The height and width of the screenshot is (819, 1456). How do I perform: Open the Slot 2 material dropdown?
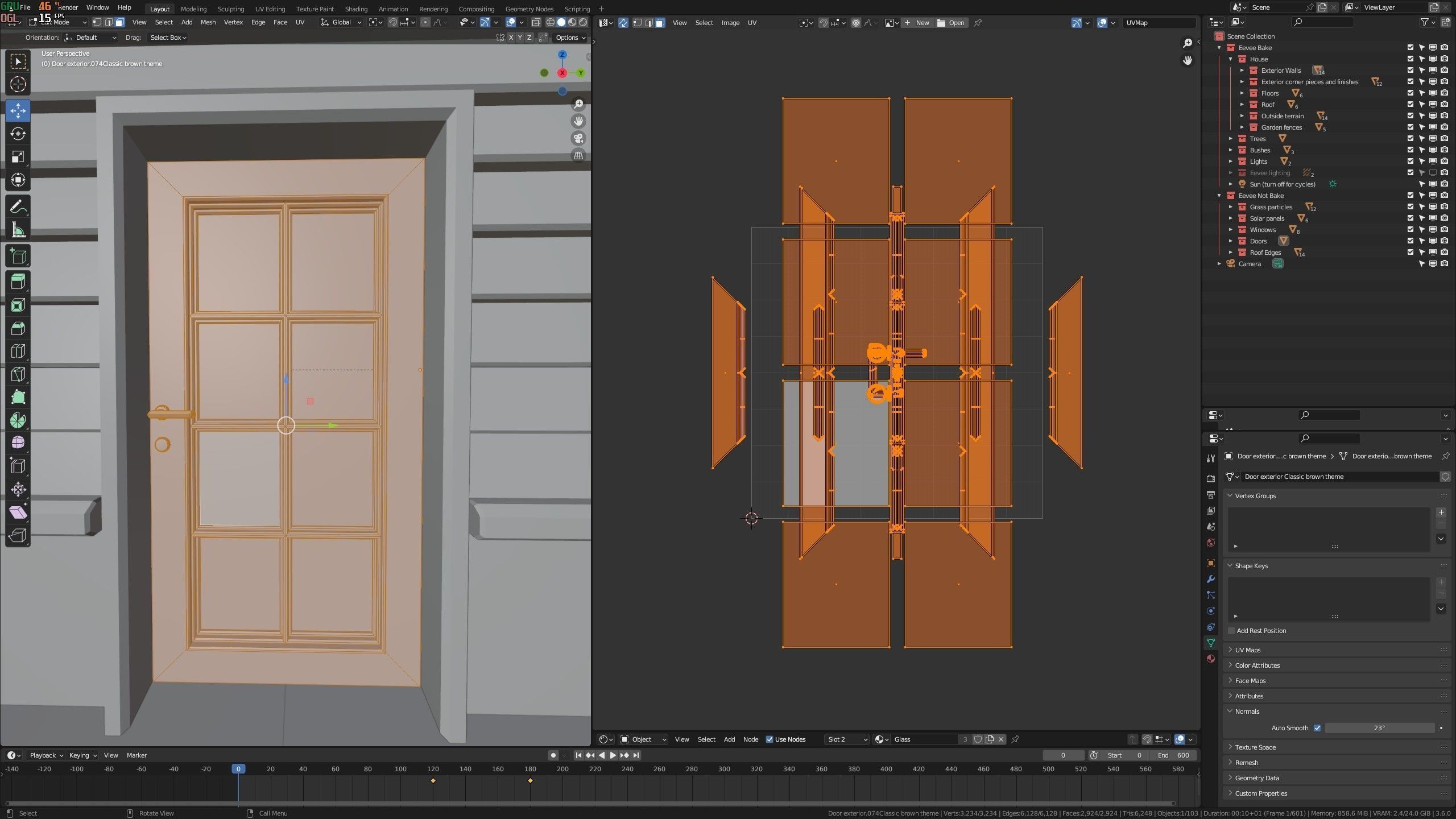pos(847,739)
